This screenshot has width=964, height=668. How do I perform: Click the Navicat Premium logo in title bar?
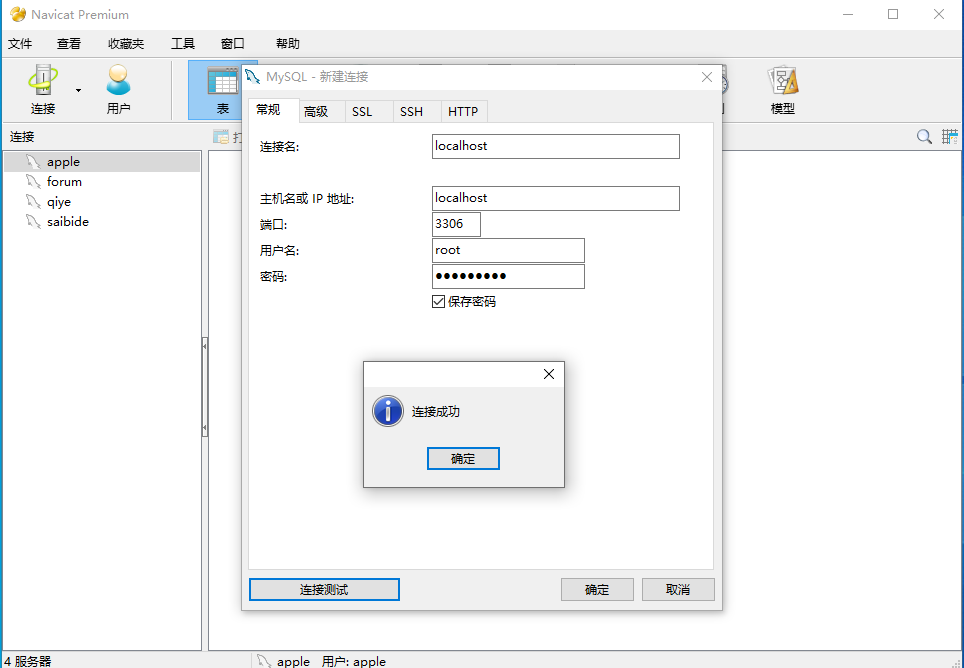(18, 14)
